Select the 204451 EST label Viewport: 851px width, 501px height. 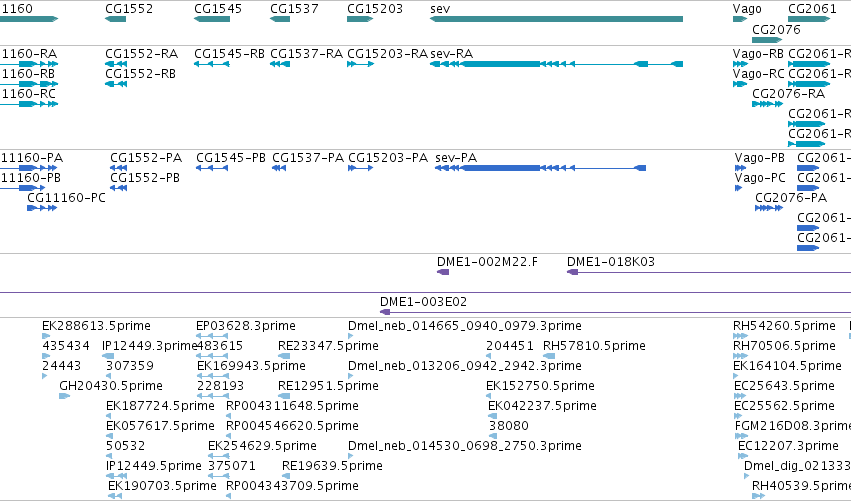pos(510,346)
